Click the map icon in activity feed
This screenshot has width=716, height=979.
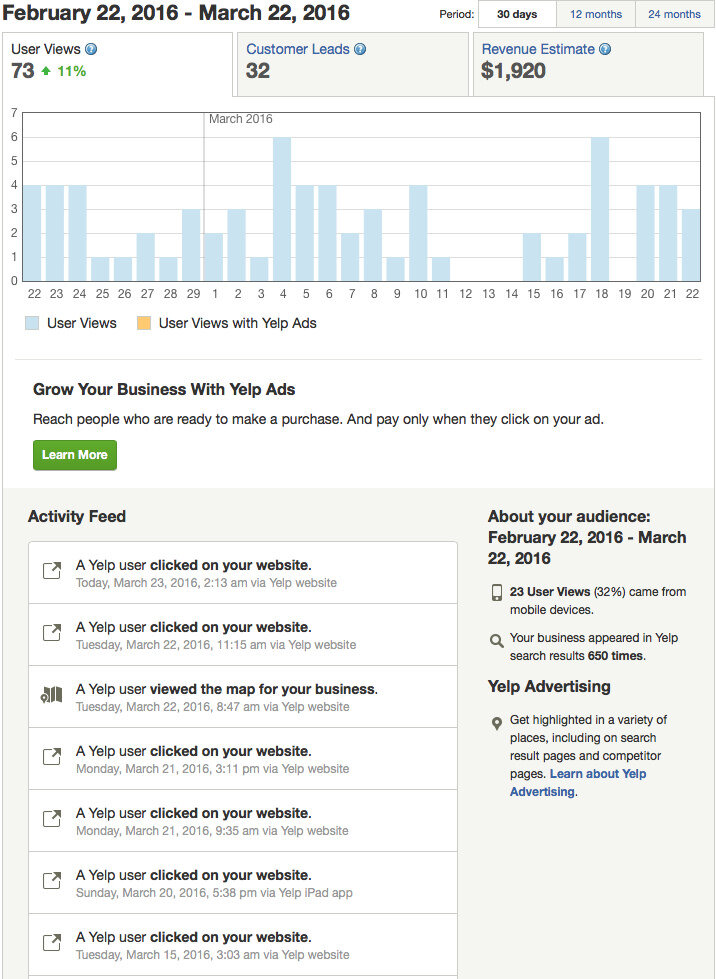(x=51, y=695)
